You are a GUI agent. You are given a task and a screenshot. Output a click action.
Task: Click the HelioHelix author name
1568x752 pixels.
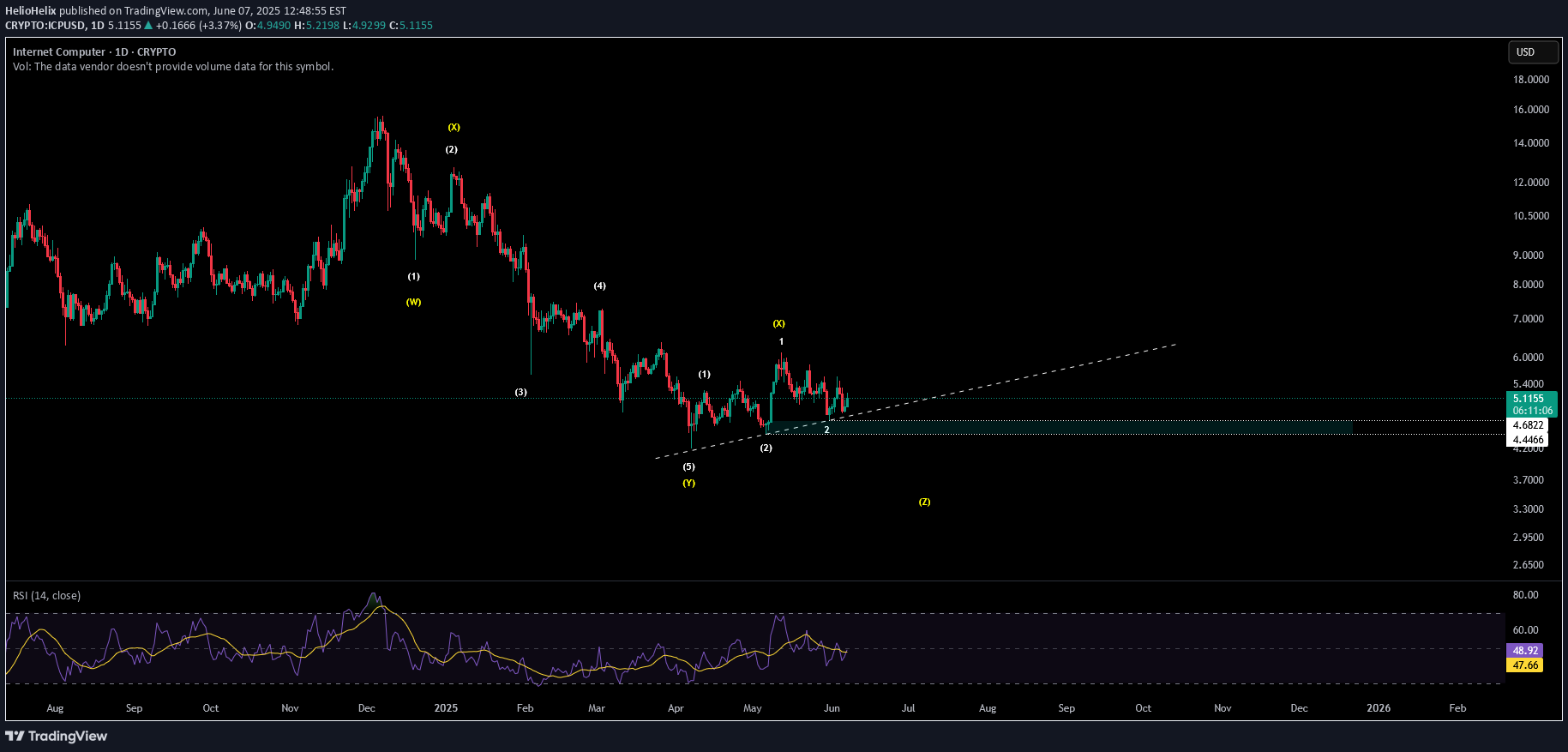[30, 11]
